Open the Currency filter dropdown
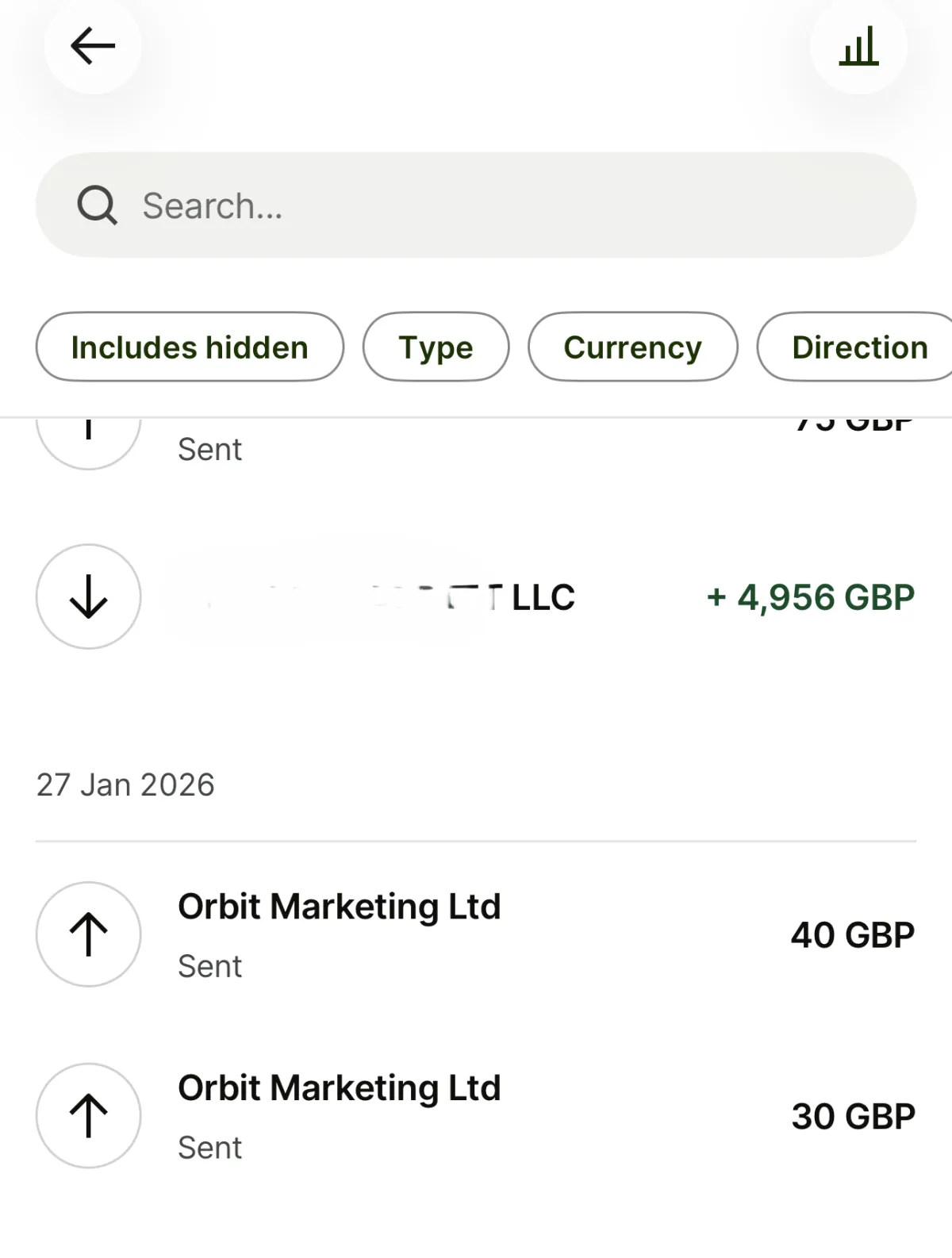The height and width of the screenshot is (1258, 952). click(x=632, y=347)
